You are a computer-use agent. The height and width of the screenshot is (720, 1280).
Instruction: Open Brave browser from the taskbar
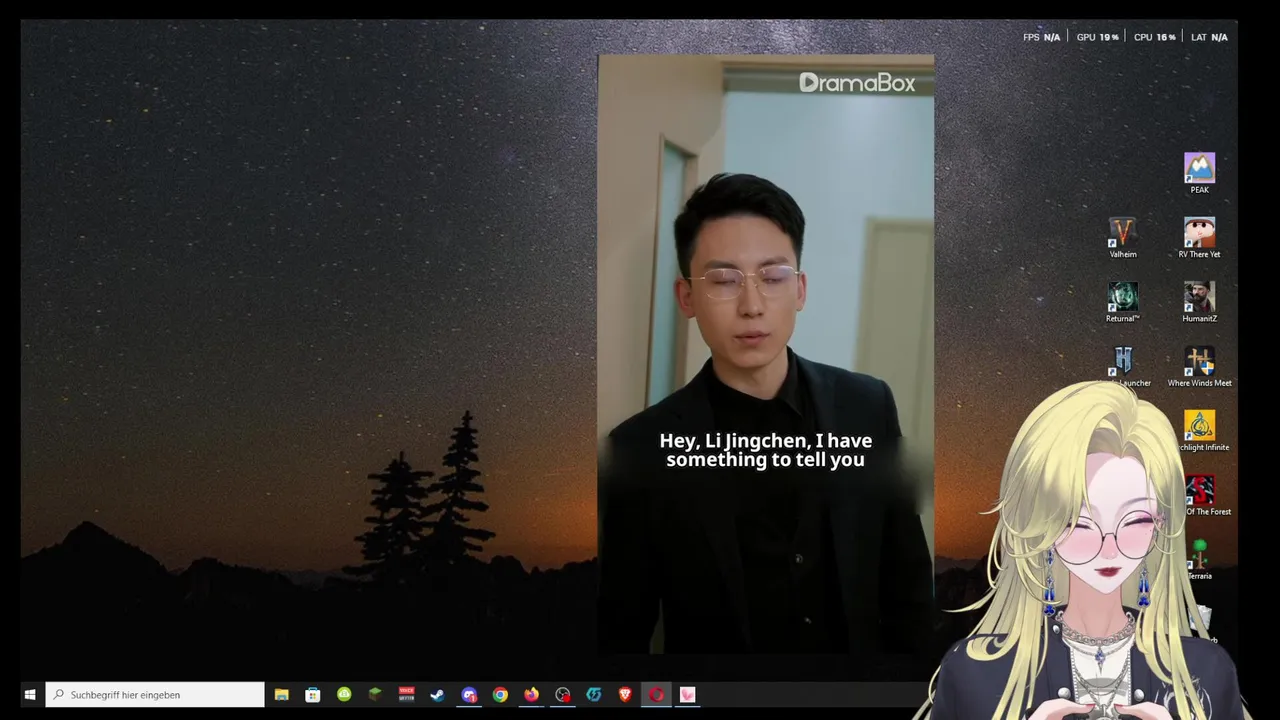pyautogui.click(x=625, y=695)
